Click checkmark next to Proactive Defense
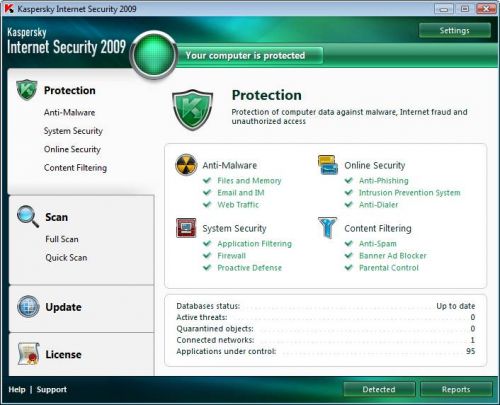The height and width of the screenshot is (405, 500). [x=207, y=267]
